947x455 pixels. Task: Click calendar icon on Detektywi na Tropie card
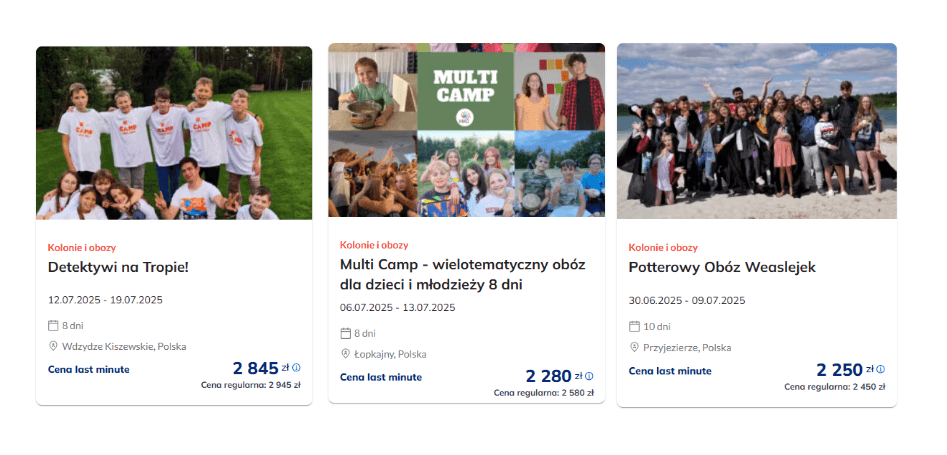click(x=54, y=325)
